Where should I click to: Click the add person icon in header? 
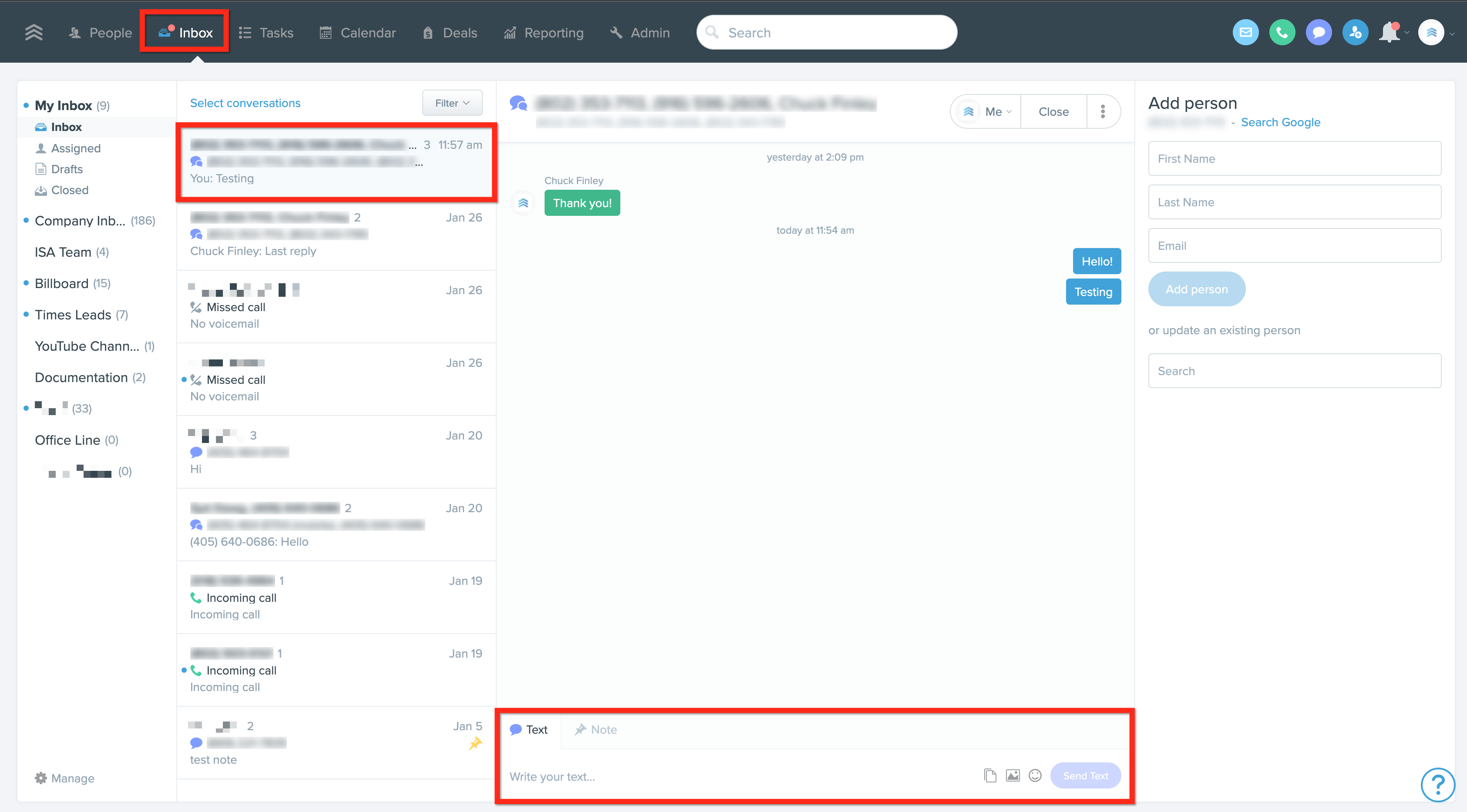1355,33
